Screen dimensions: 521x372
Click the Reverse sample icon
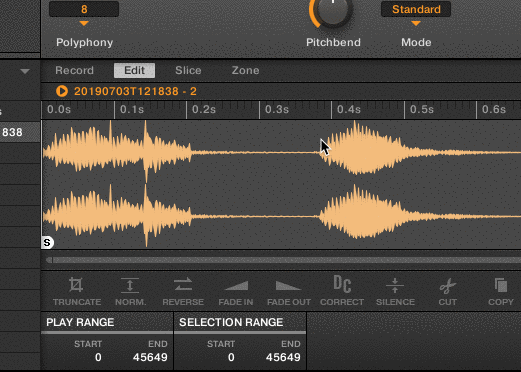pos(183,285)
